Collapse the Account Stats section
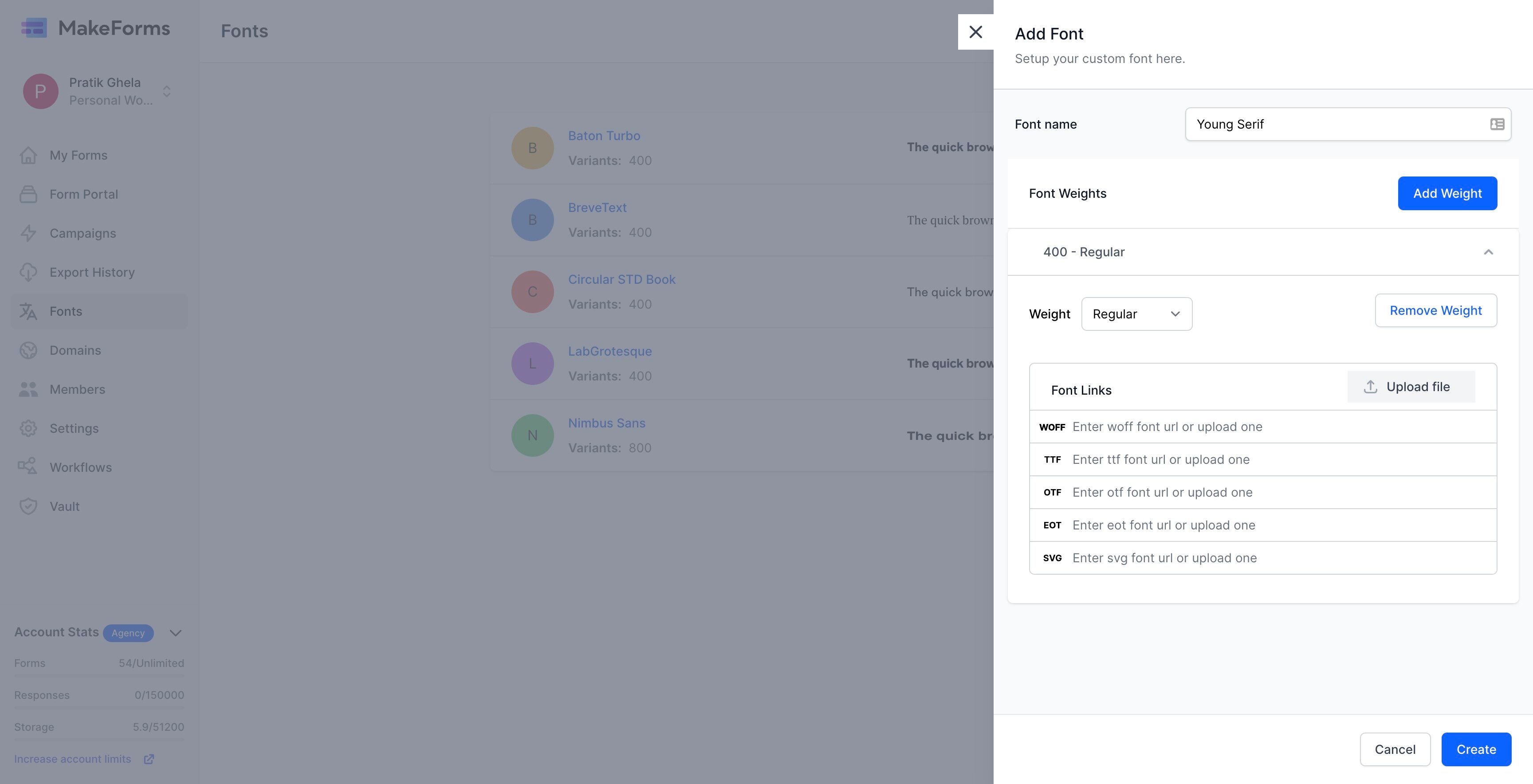The image size is (1533, 784). click(x=176, y=633)
